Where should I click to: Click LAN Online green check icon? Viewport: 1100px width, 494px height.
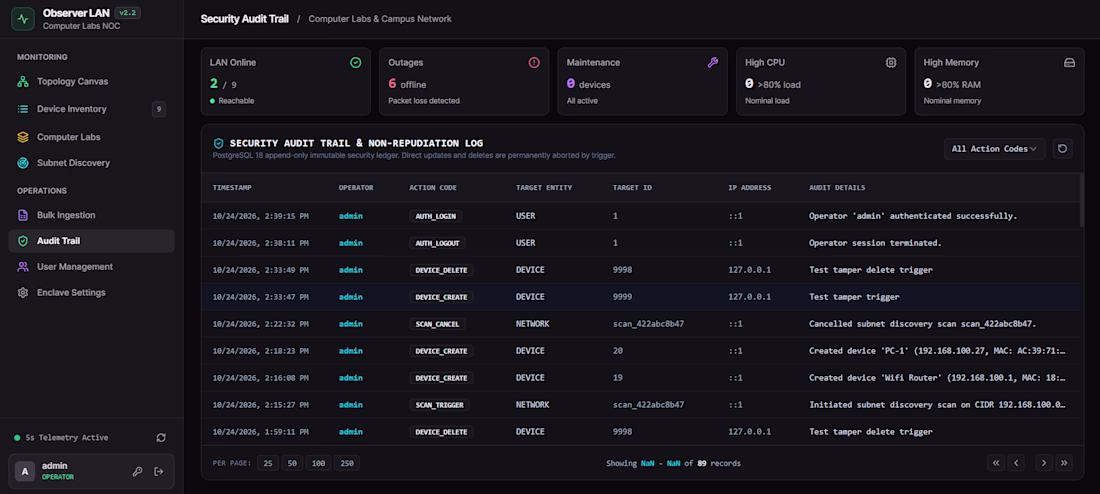[356, 62]
